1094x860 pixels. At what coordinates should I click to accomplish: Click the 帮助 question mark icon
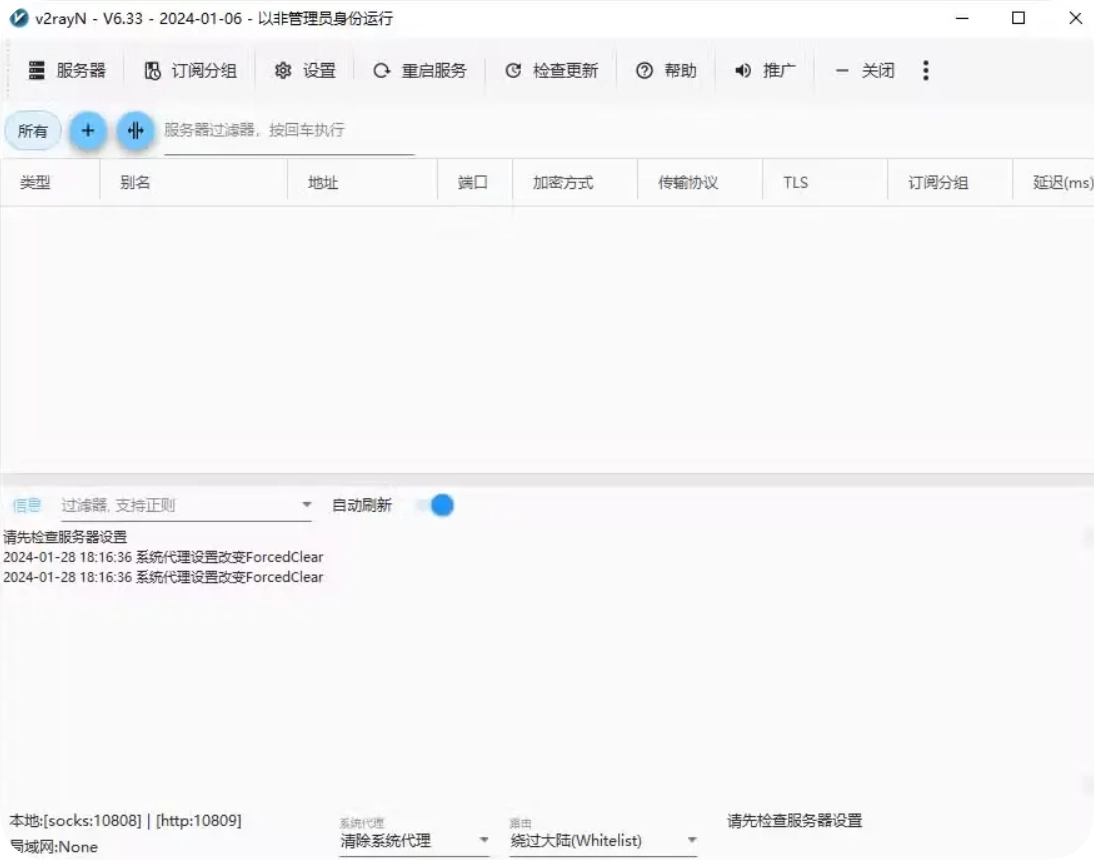coord(645,71)
